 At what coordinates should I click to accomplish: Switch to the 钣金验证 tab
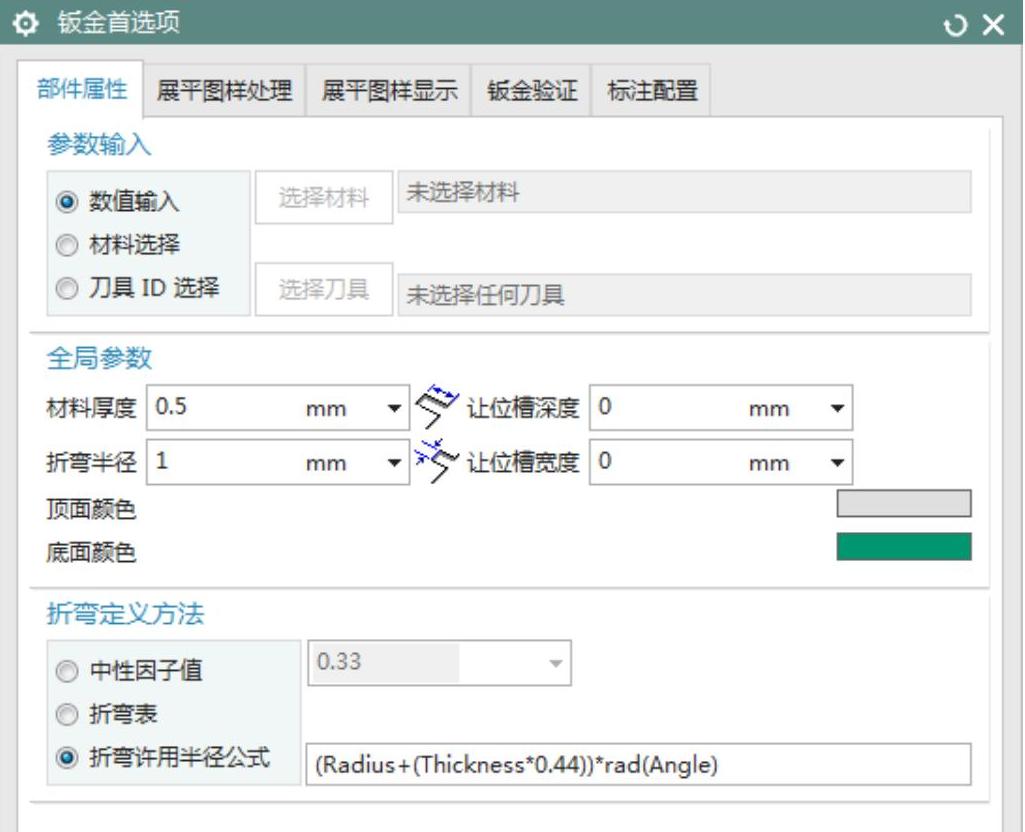[x=531, y=91]
